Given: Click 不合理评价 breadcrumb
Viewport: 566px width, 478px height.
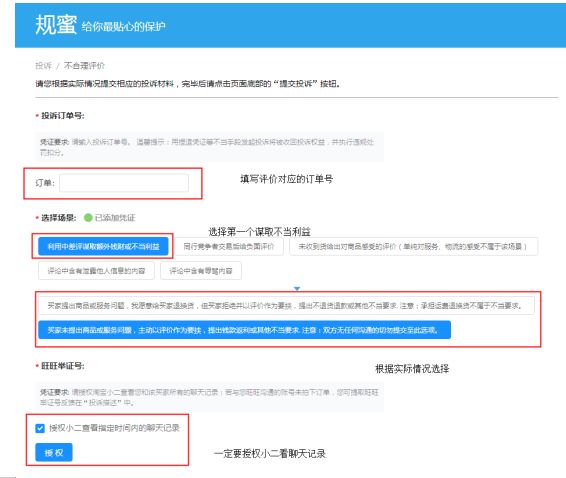Looking at the screenshot, I should click(x=84, y=66).
